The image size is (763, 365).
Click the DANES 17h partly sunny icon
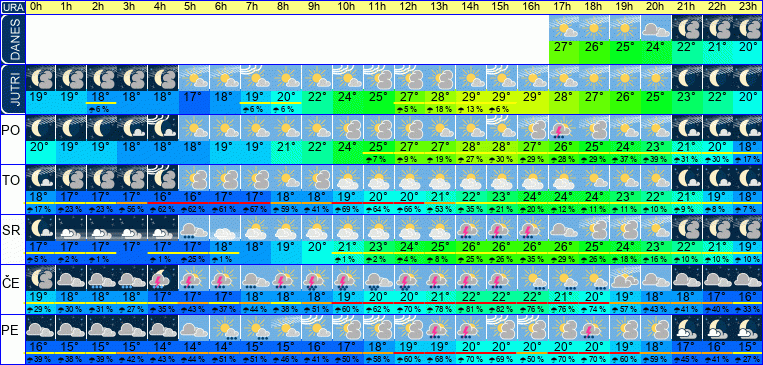563,28
